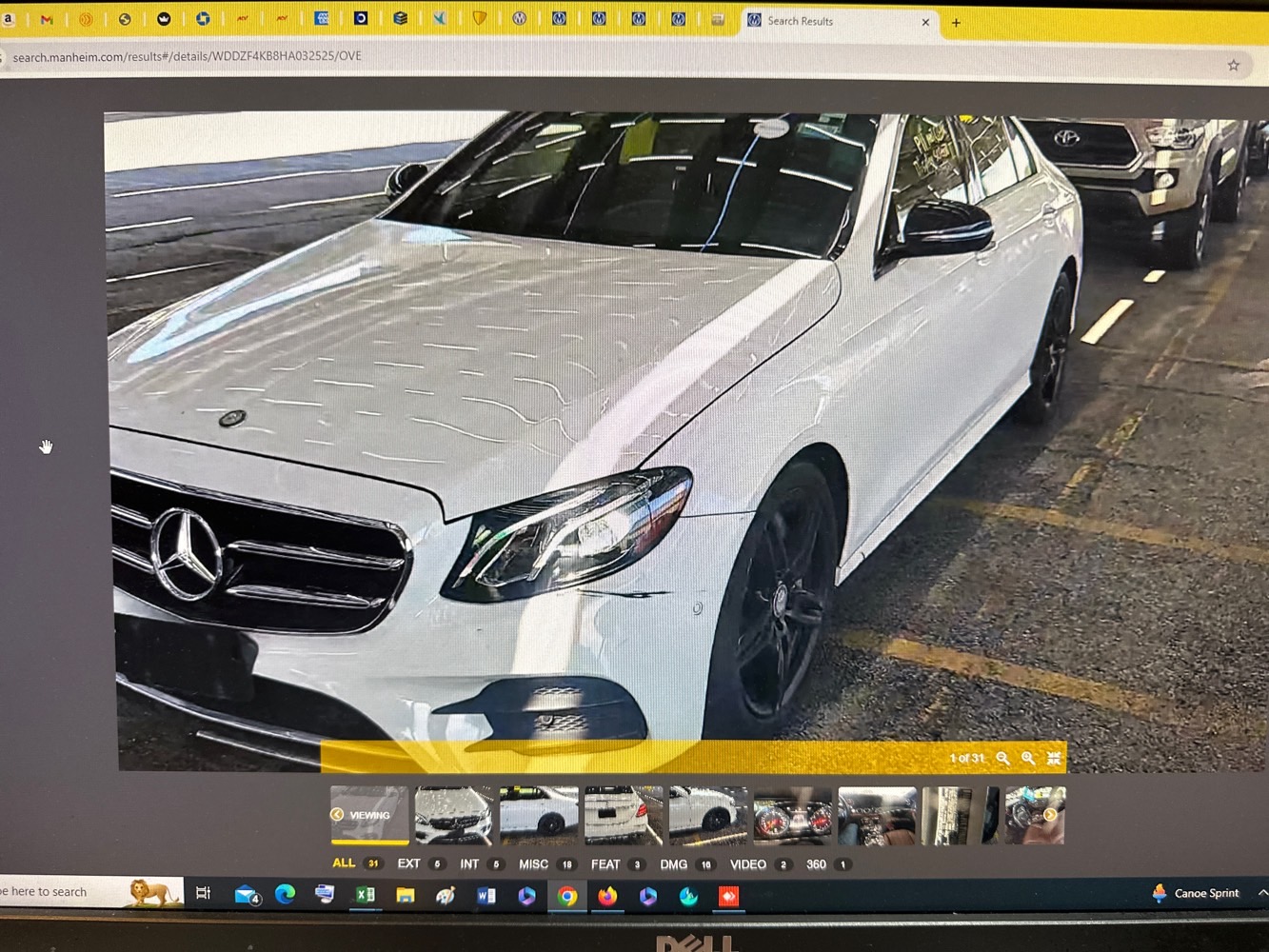Zoom out of the vehicle photo
This screenshot has width=1269, height=952.
[x=1002, y=758]
